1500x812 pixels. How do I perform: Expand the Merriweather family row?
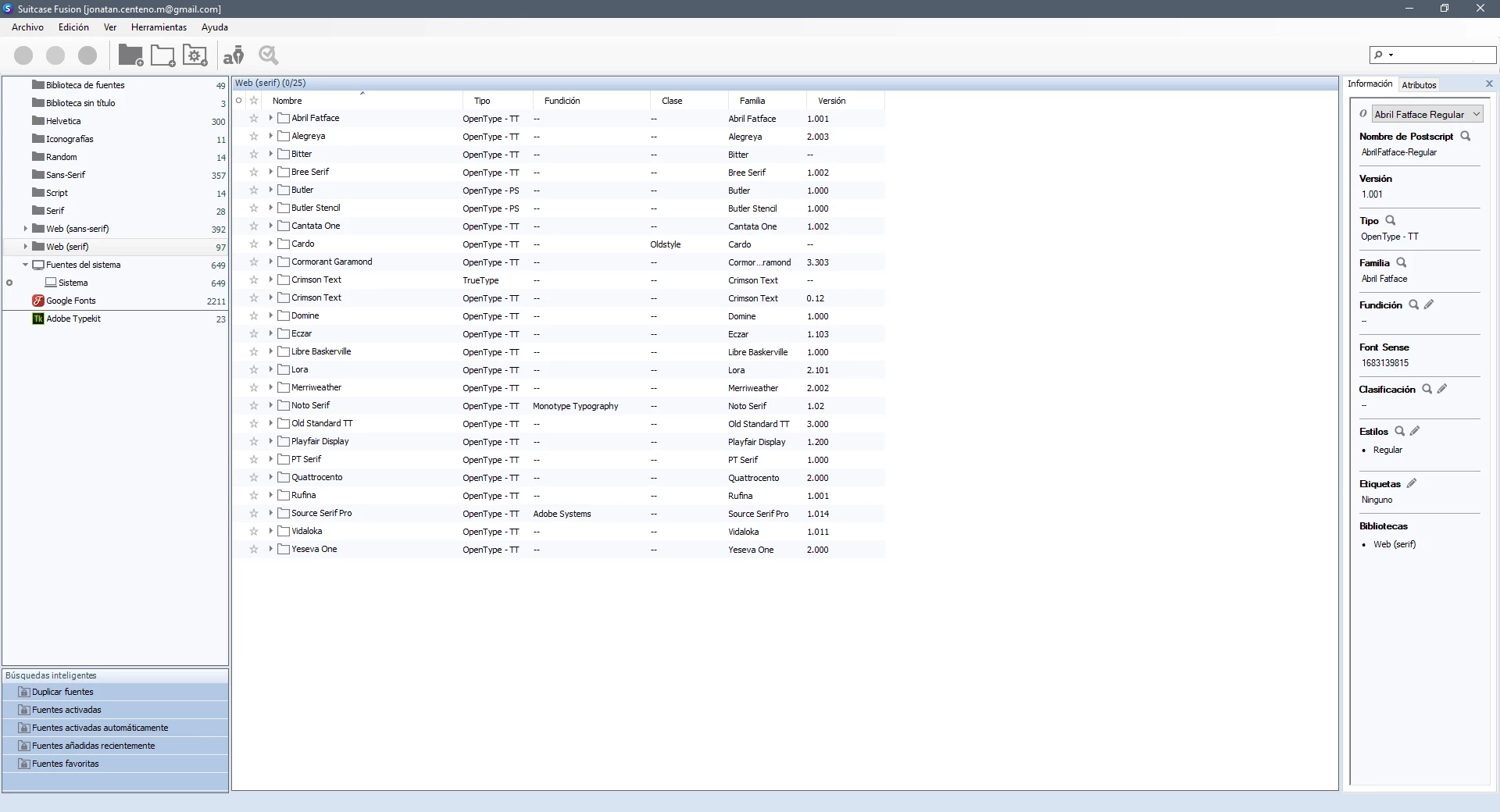point(271,388)
